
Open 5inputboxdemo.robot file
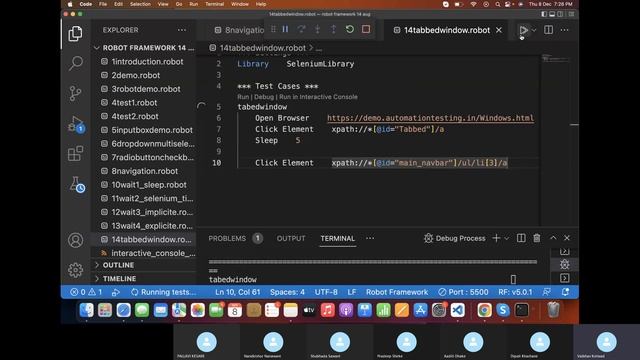coord(152,130)
